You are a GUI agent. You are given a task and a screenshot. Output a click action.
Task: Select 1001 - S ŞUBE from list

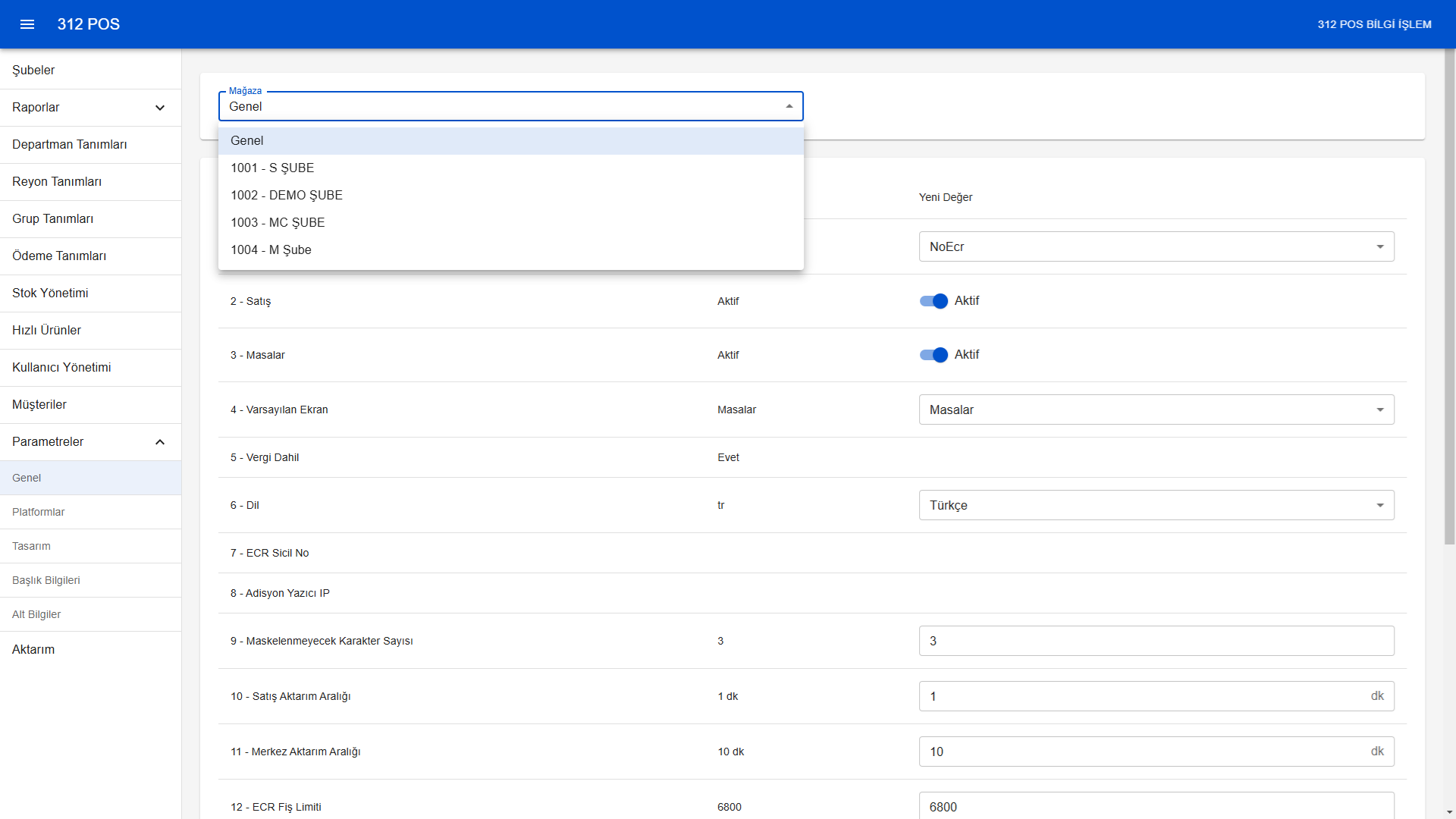pos(272,168)
